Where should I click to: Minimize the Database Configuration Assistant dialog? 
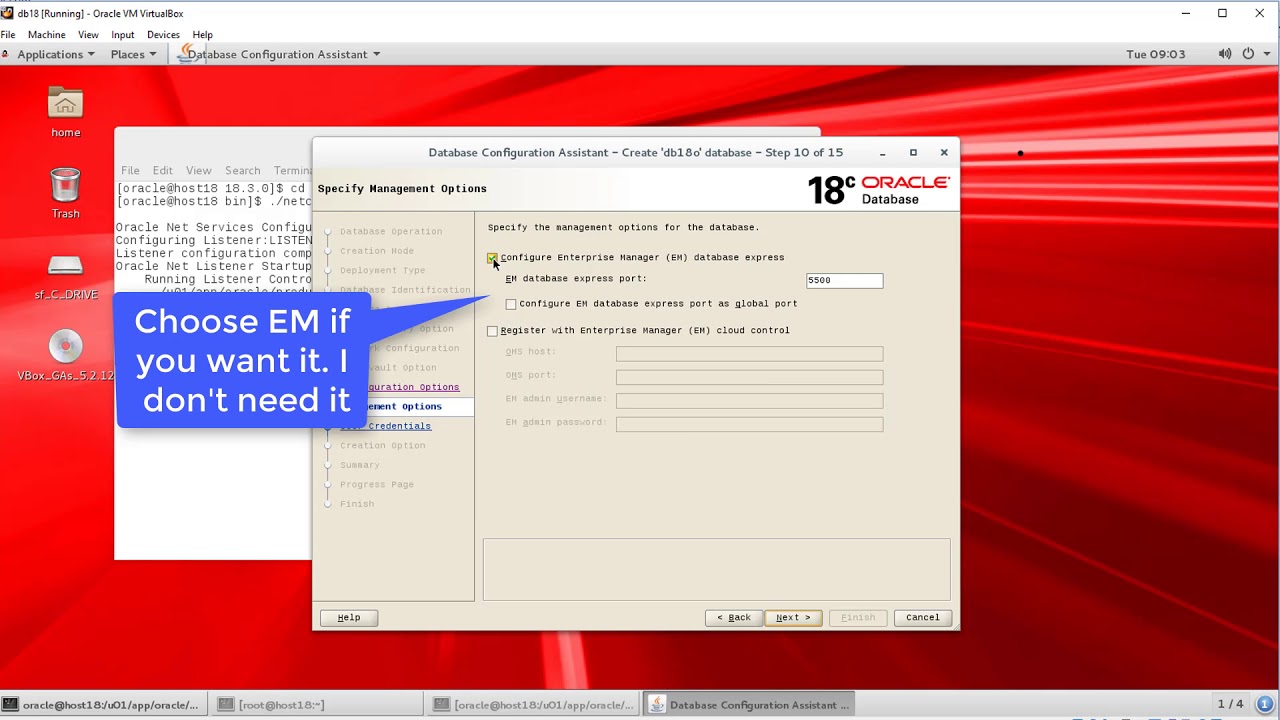pyautogui.click(x=882, y=153)
